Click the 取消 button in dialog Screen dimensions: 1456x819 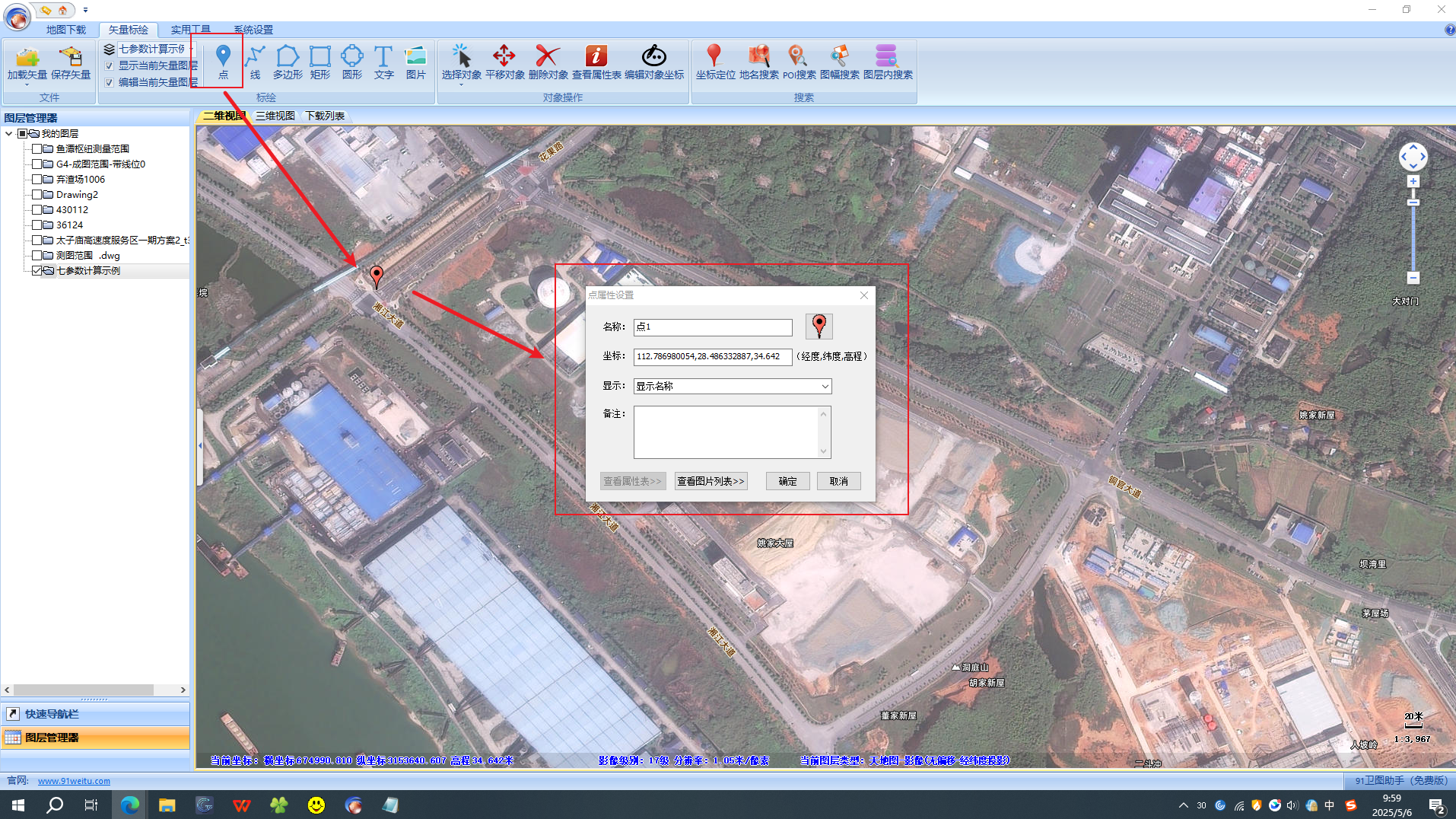click(838, 481)
